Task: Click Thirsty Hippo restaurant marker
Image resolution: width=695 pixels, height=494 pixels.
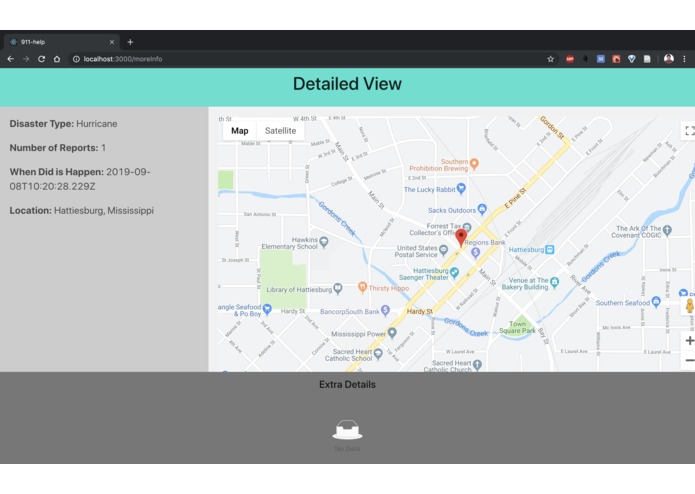Action: [x=362, y=287]
